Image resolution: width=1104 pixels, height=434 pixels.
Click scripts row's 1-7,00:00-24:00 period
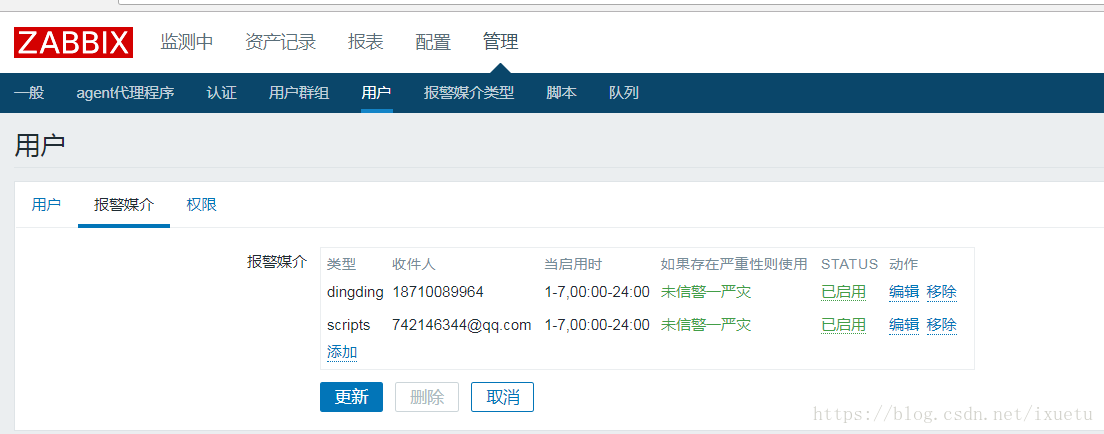[x=597, y=325]
